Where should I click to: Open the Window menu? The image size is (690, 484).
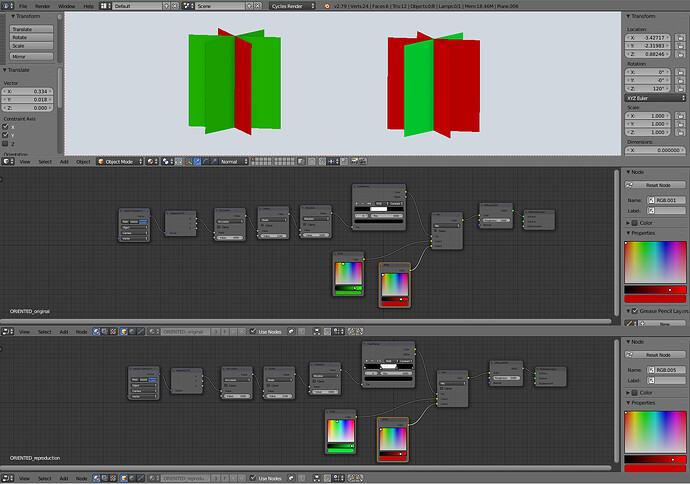(x=66, y=6)
